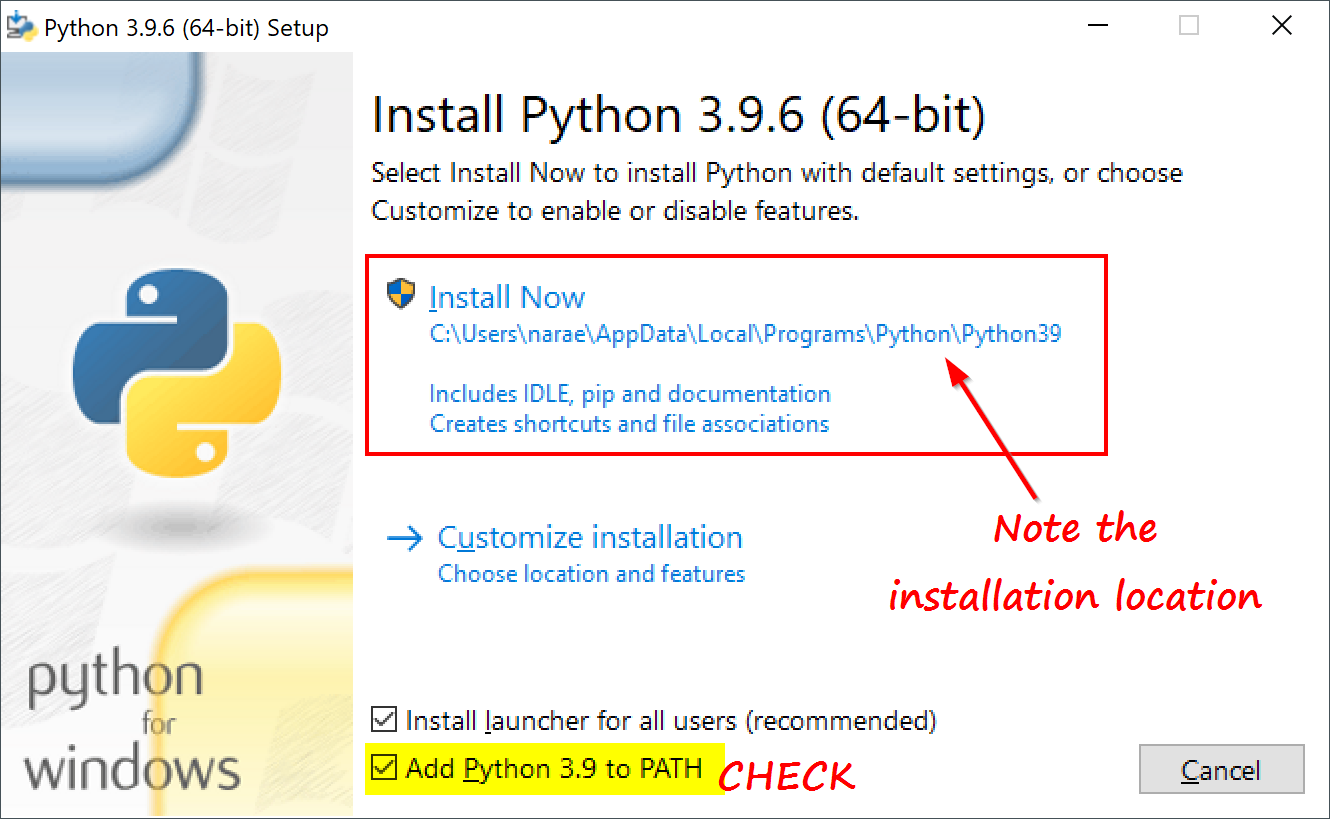
Task: Close the Python Setup window
Action: tap(1281, 26)
